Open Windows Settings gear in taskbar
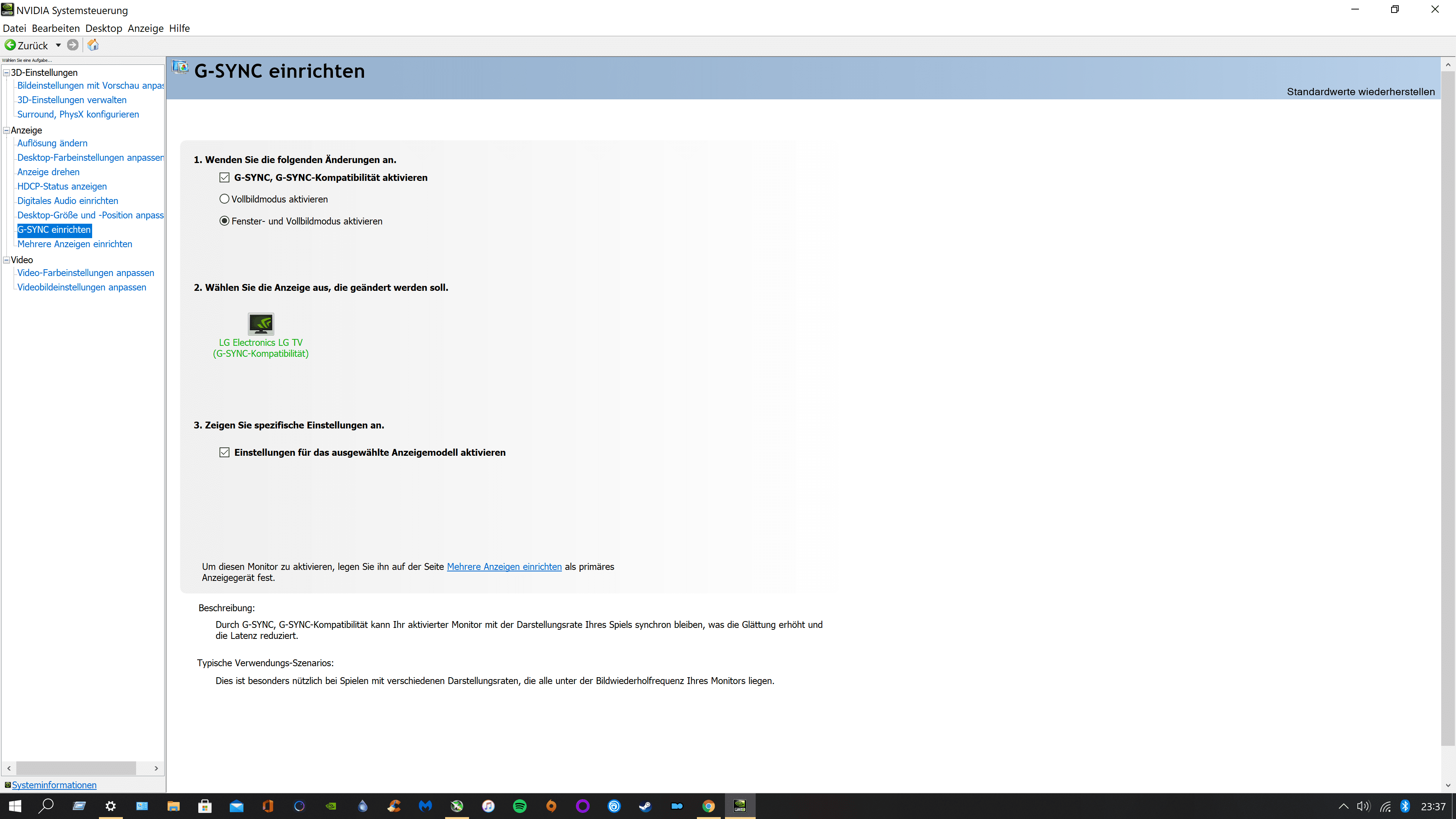 click(x=111, y=806)
